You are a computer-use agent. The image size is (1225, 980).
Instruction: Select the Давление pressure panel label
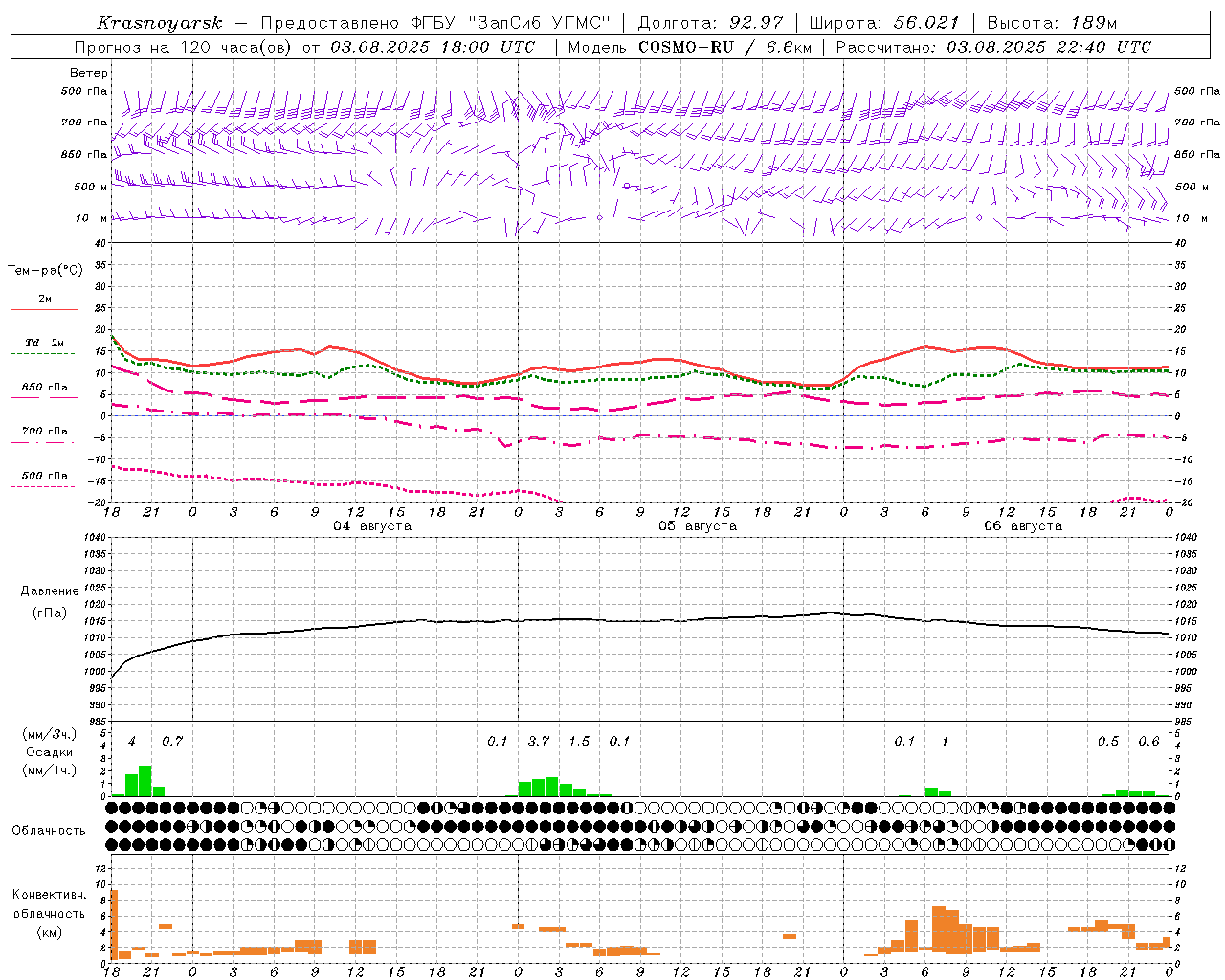point(50,591)
